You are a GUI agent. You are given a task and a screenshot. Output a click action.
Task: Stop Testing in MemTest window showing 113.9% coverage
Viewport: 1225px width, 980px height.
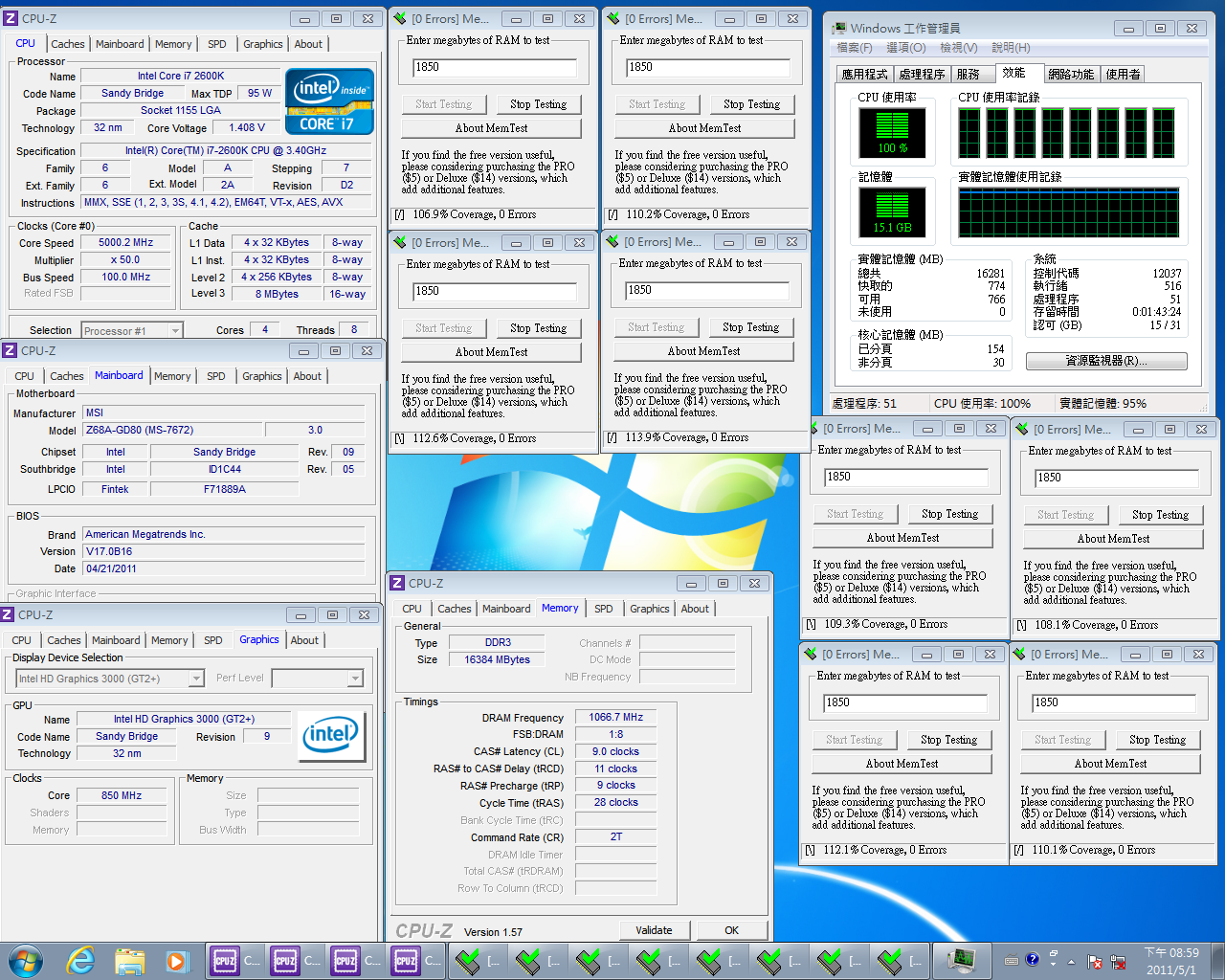tap(750, 327)
